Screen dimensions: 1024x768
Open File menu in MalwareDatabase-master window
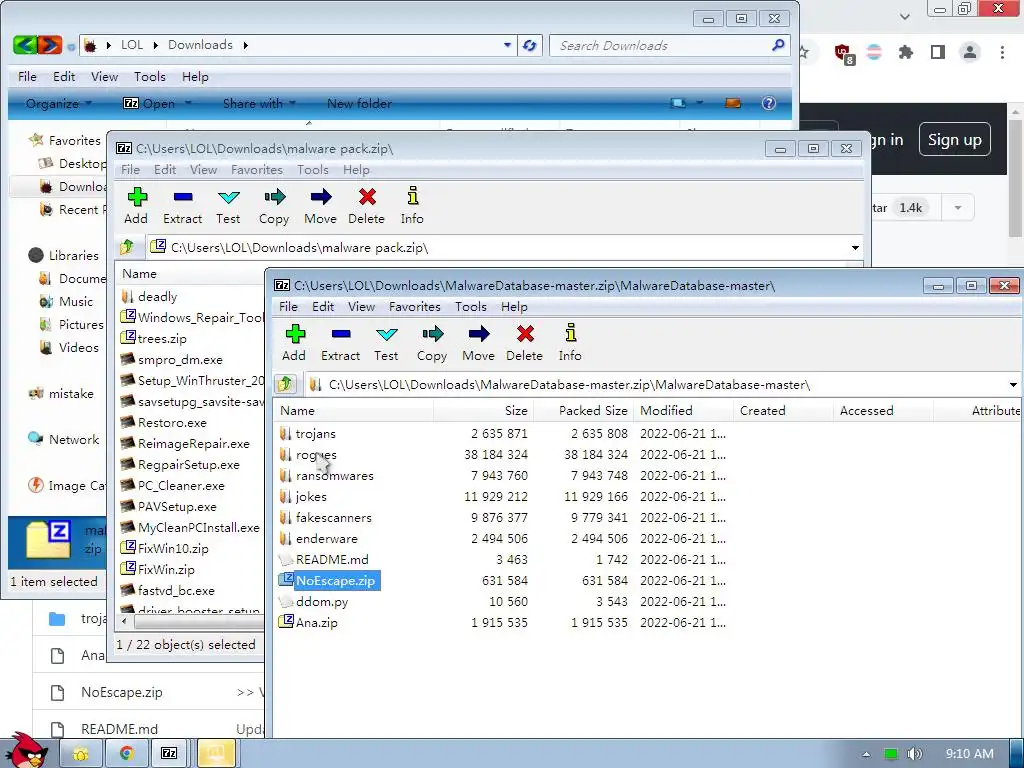click(288, 306)
